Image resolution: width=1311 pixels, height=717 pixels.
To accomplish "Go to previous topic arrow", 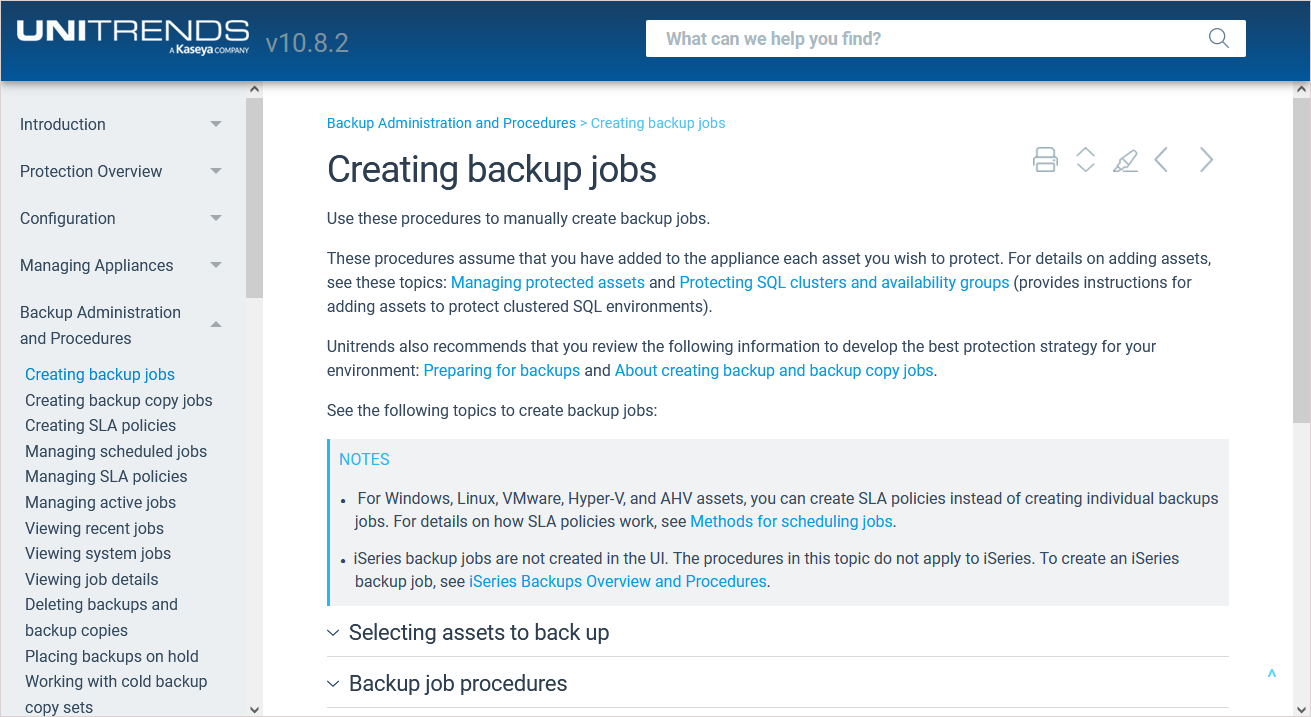I will 1162,160.
